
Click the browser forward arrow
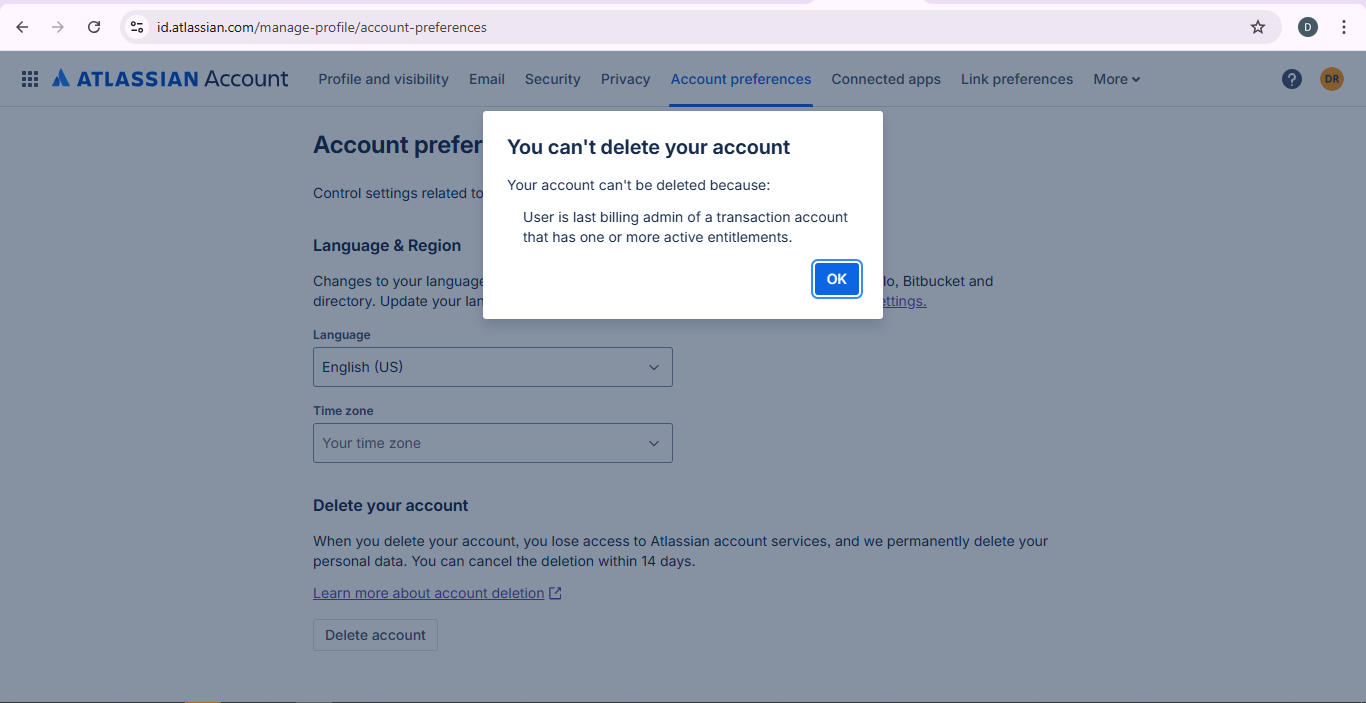tap(58, 27)
